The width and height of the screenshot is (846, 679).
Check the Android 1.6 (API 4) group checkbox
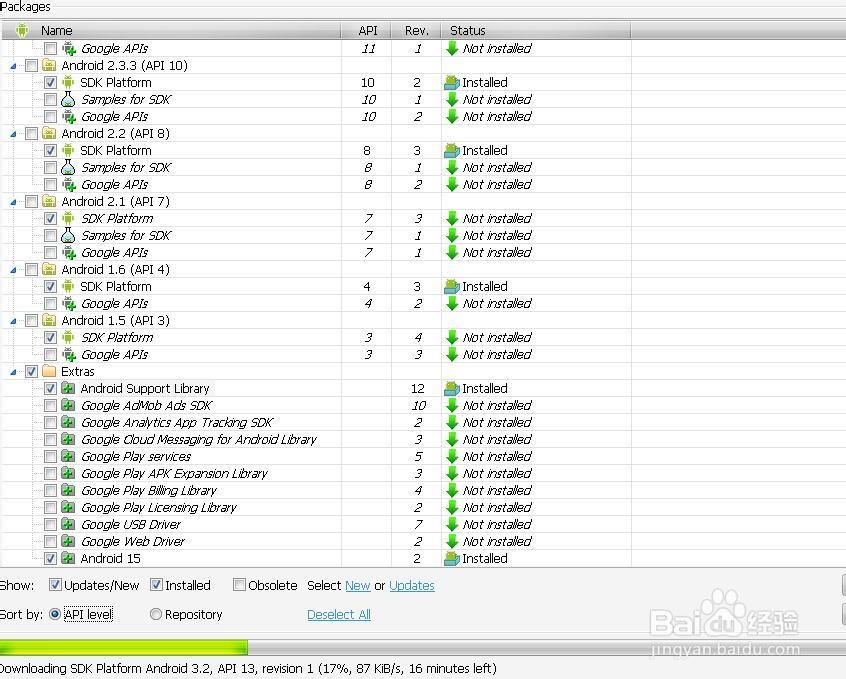[x=32, y=269]
